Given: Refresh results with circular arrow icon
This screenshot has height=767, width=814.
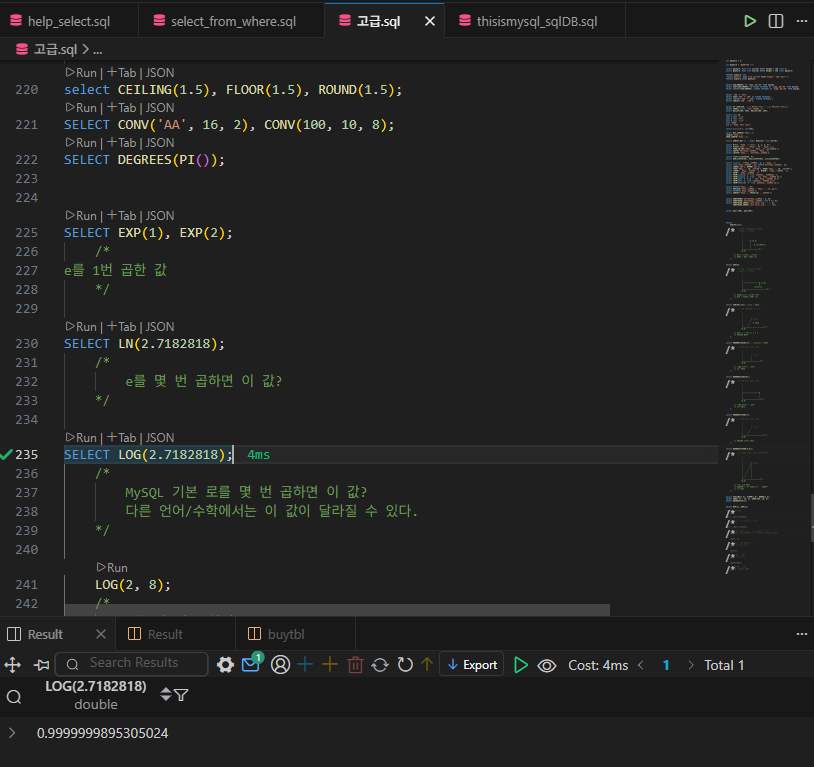Looking at the screenshot, I should (x=405, y=665).
